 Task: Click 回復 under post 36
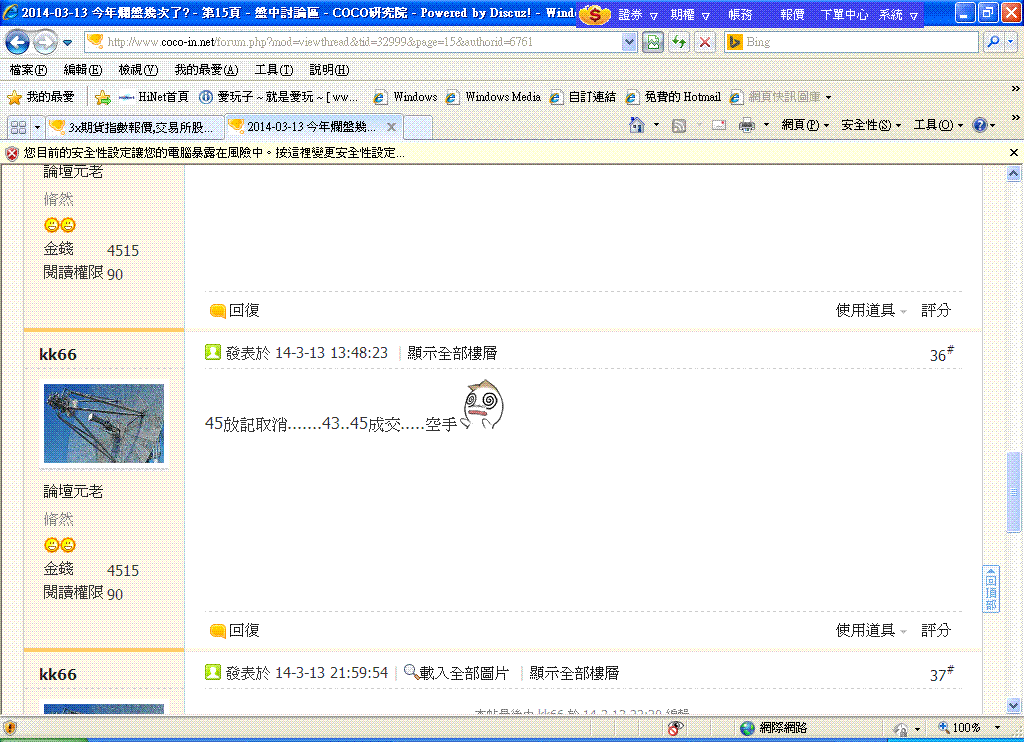(234, 630)
